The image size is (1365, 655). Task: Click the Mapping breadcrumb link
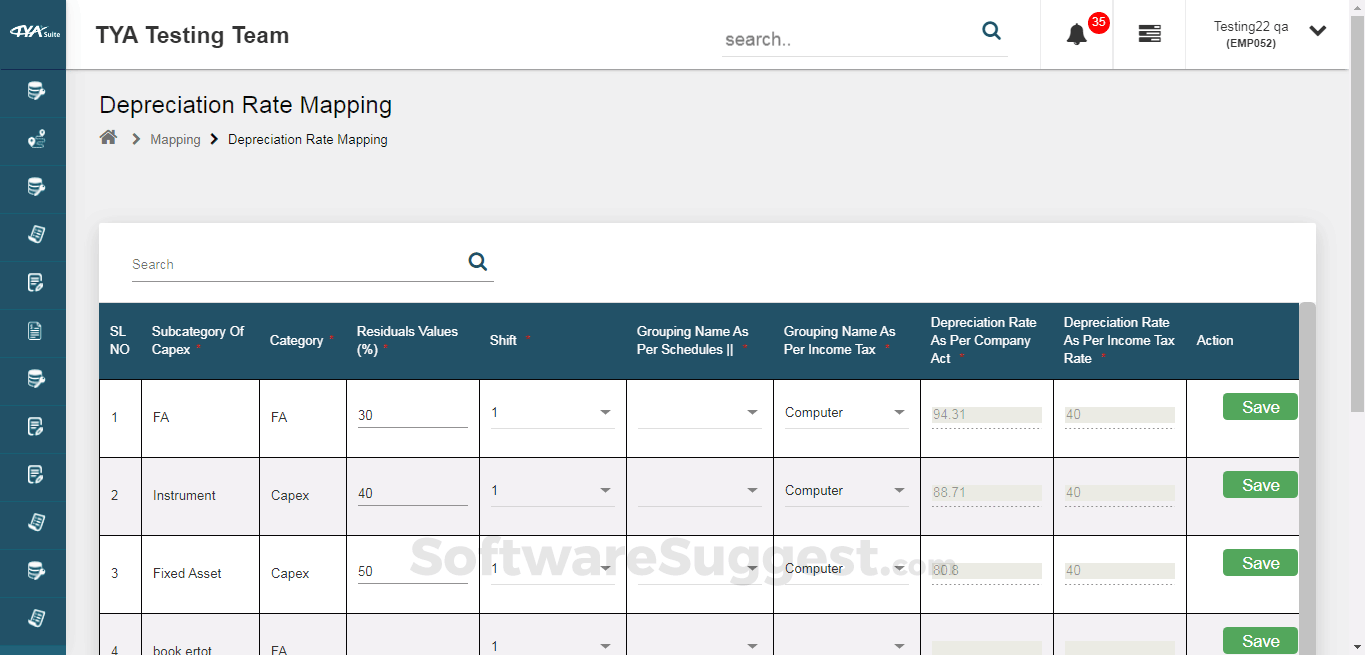tap(175, 139)
